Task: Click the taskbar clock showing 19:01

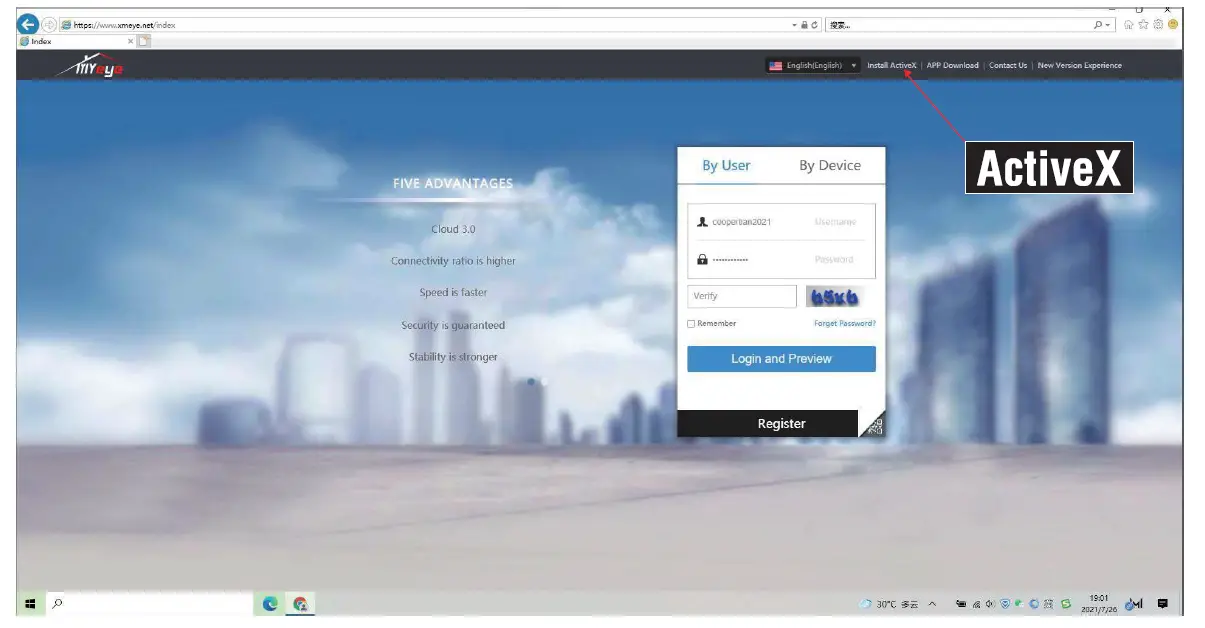Action: (1098, 604)
